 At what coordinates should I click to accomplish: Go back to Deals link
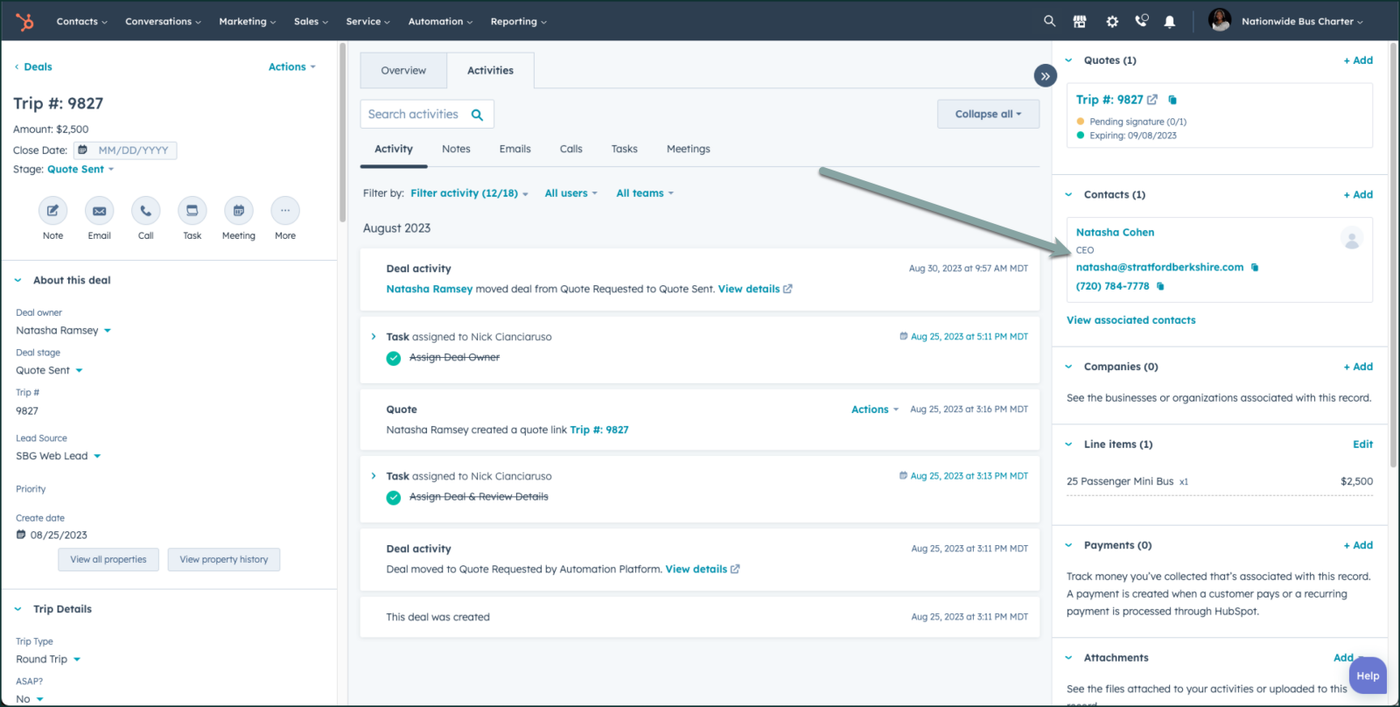click(33, 67)
